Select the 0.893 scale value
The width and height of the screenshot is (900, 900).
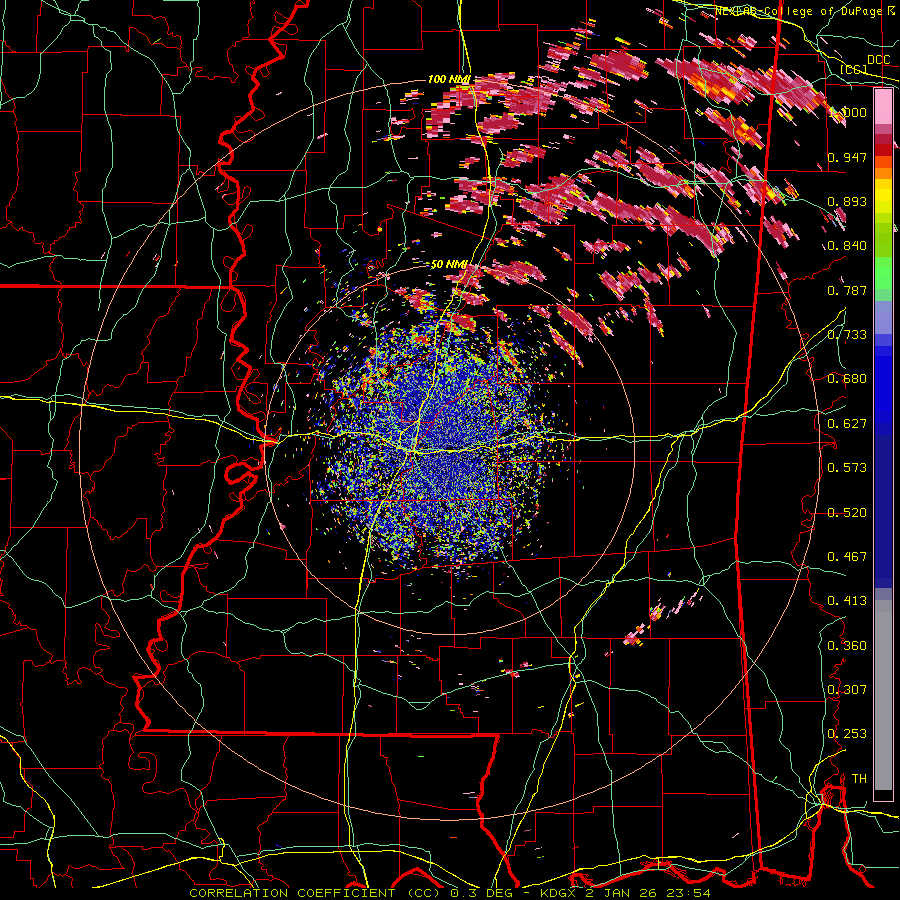point(847,201)
